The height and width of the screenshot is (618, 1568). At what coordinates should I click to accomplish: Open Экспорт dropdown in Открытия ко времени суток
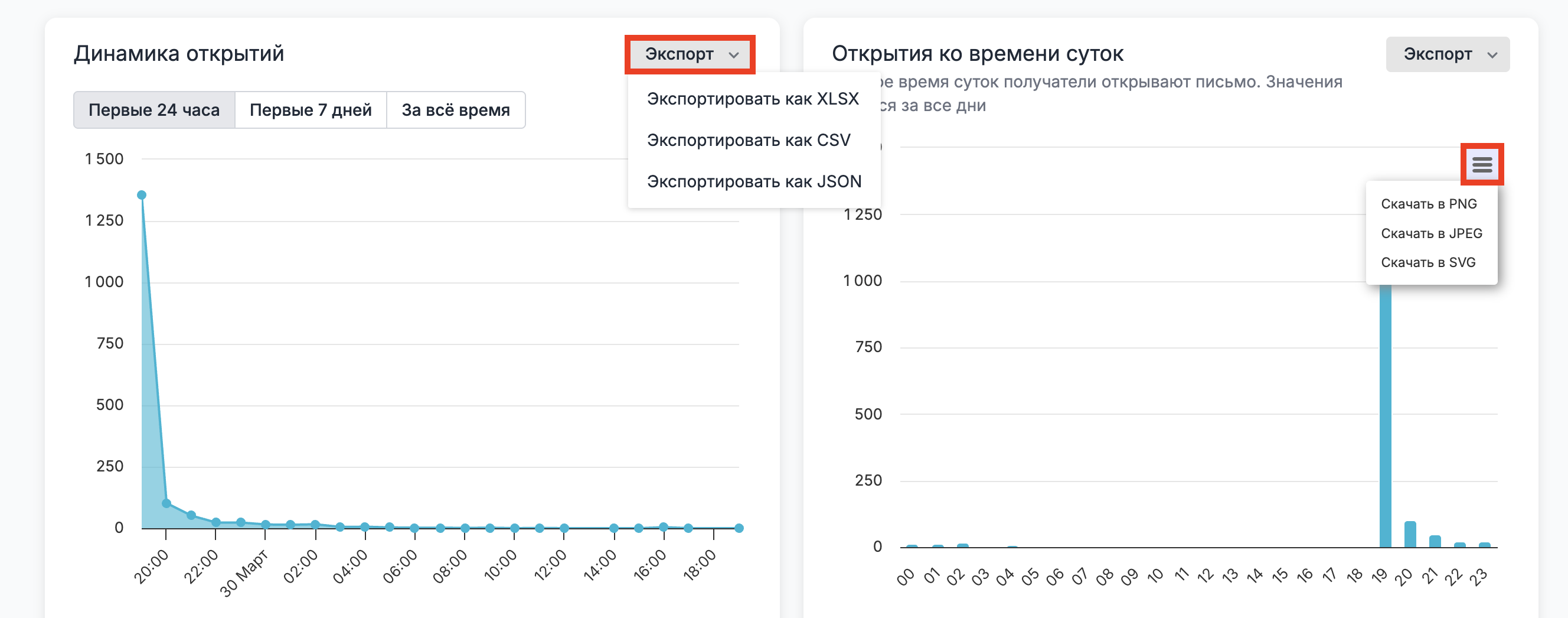point(1447,54)
